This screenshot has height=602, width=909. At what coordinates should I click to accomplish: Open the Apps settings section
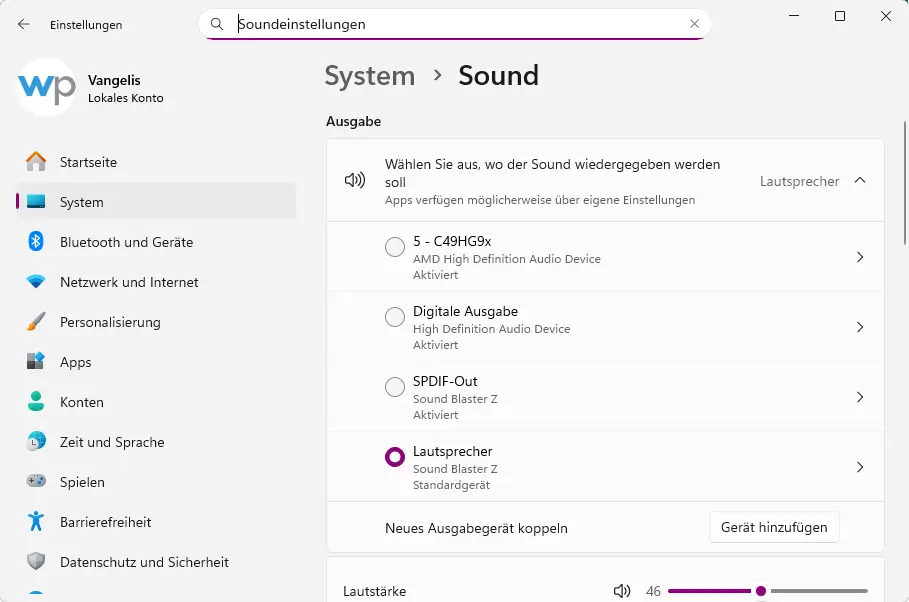click(75, 362)
